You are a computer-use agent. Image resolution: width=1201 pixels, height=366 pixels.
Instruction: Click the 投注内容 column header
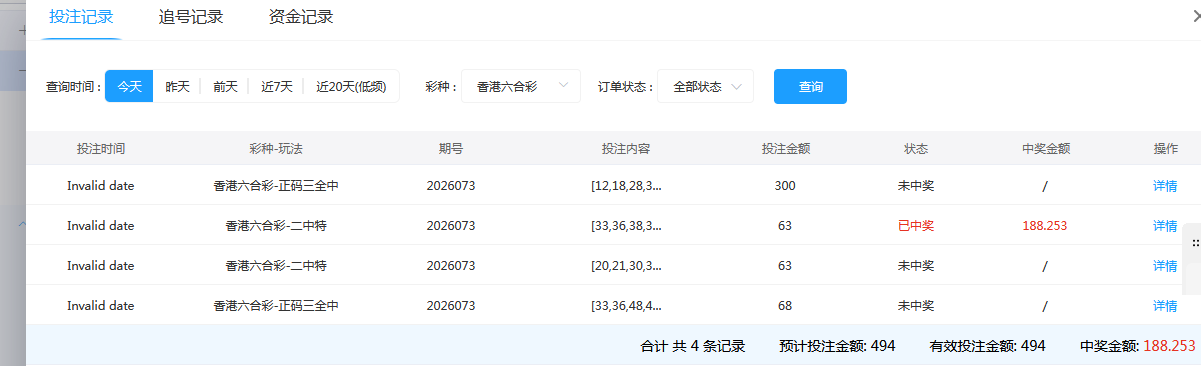[x=626, y=148]
